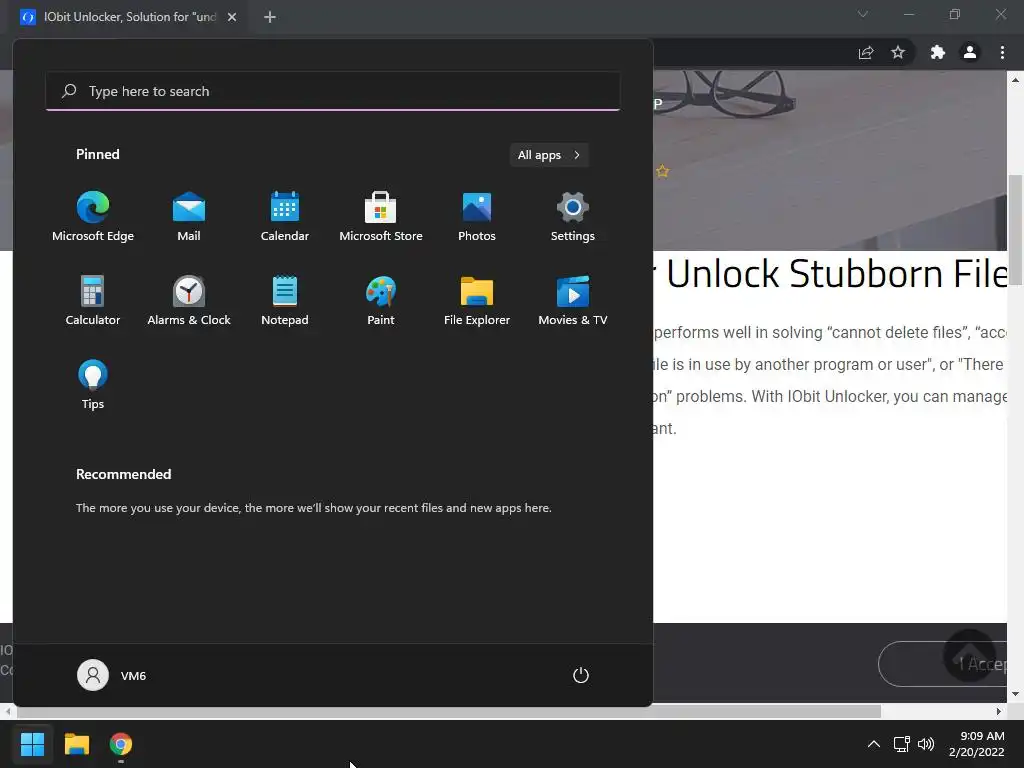Click the Pinned section heading
The image size is (1024, 768).
click(x=98, y=154)
